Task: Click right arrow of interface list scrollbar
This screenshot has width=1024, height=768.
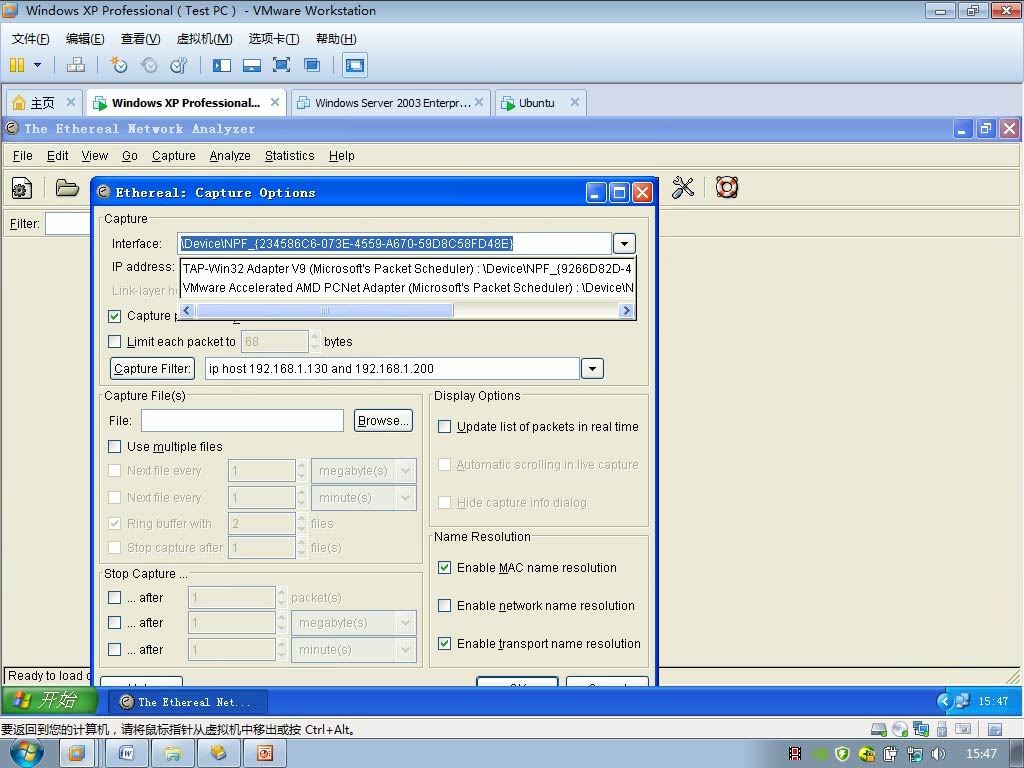Action: pyautogui.click(x=626, y=311)
